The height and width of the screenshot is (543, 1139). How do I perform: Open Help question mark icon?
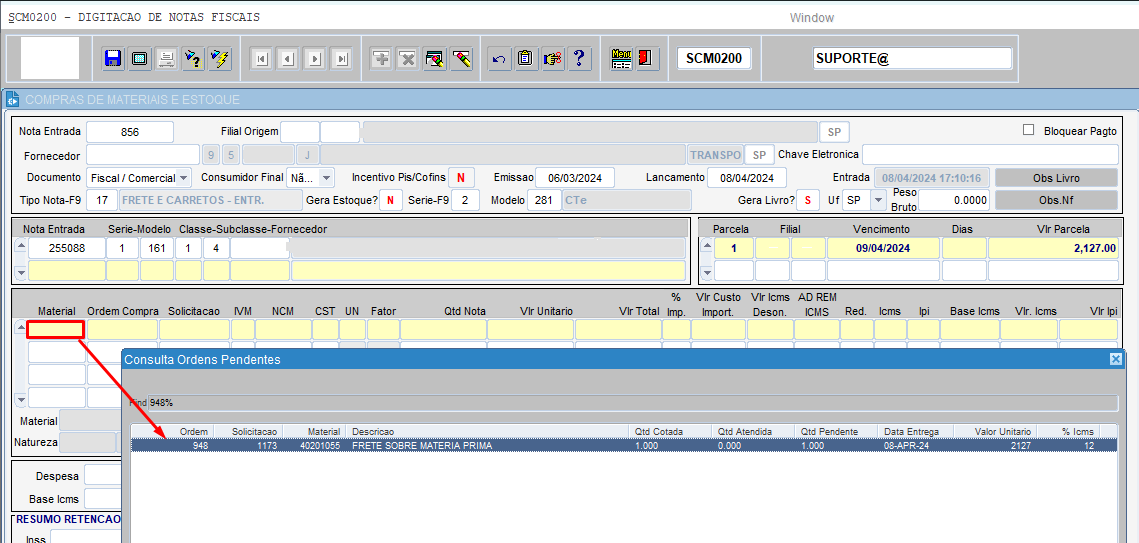(579, 59)
